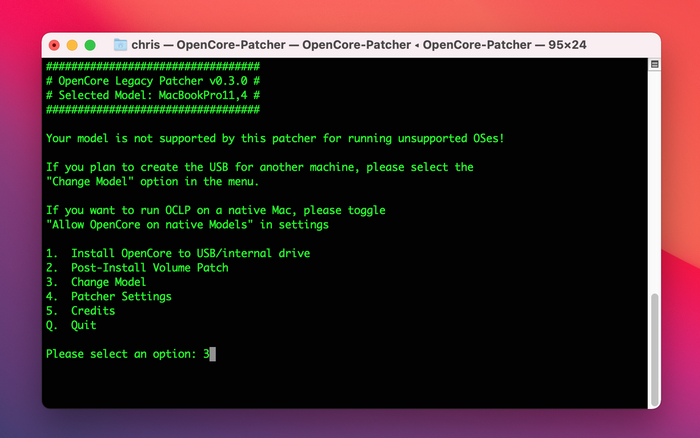The width and height of the screenshot is (700, 438).
Task: Click 'Selected Model: MacBookPro11,4' text
Action: click(153, 95)
